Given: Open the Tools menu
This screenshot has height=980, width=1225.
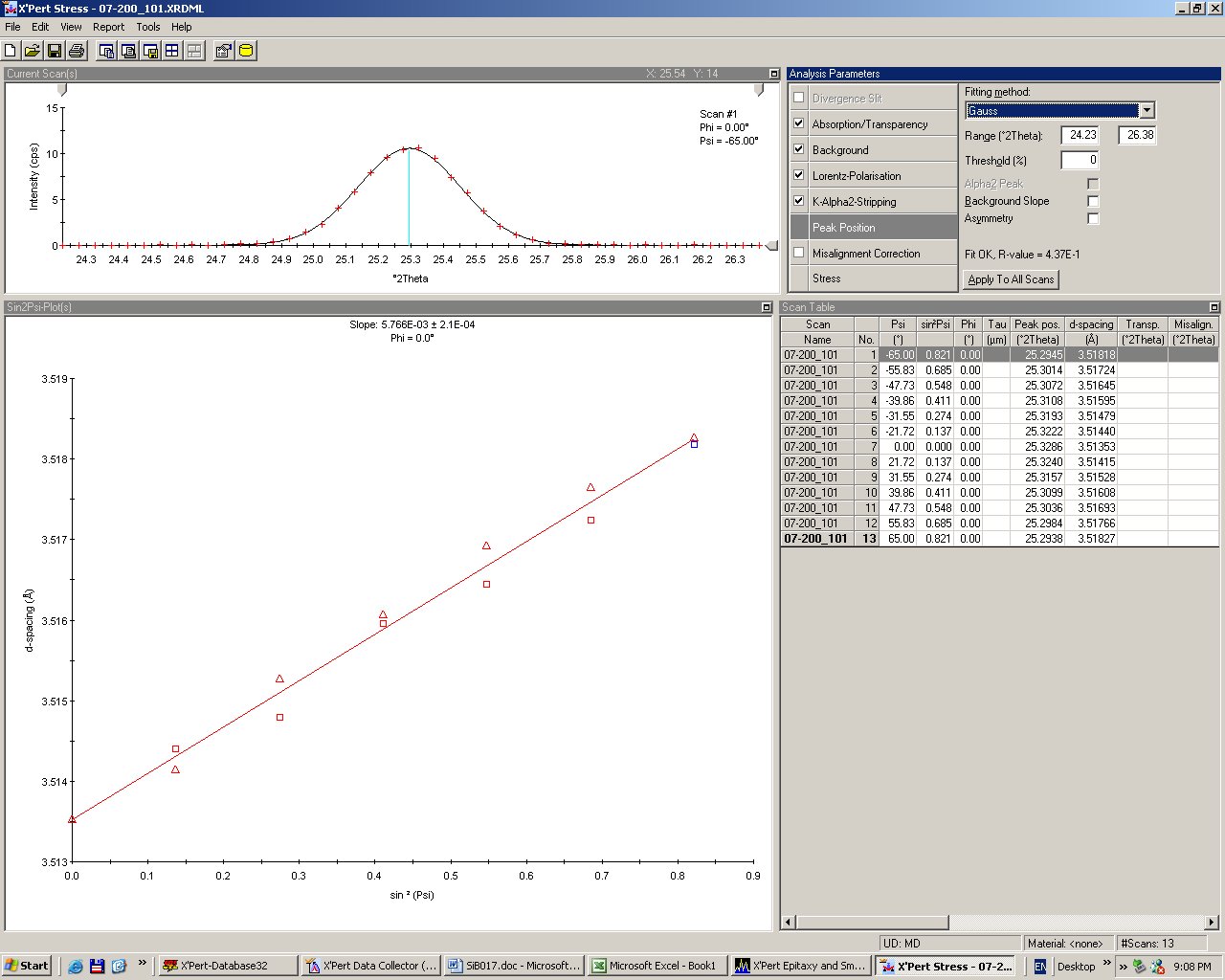Looking at the screenshot, I should (148, 27).
